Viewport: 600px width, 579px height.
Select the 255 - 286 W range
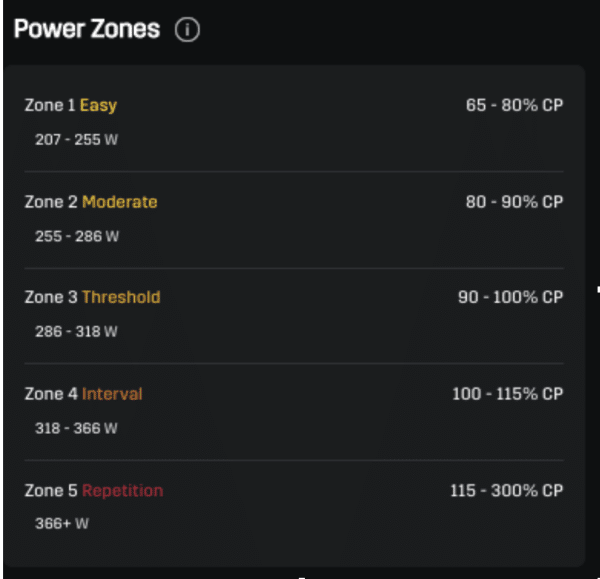point(77,236)
